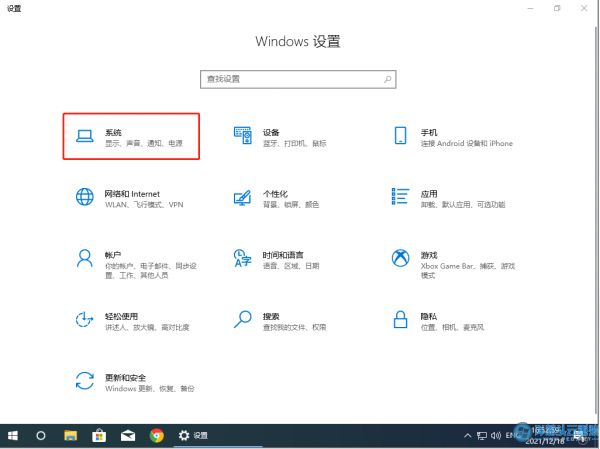This screenshot has width=600, height=449.
Task: Click the settings window vertical scrollbar
Action: (598, 218)
